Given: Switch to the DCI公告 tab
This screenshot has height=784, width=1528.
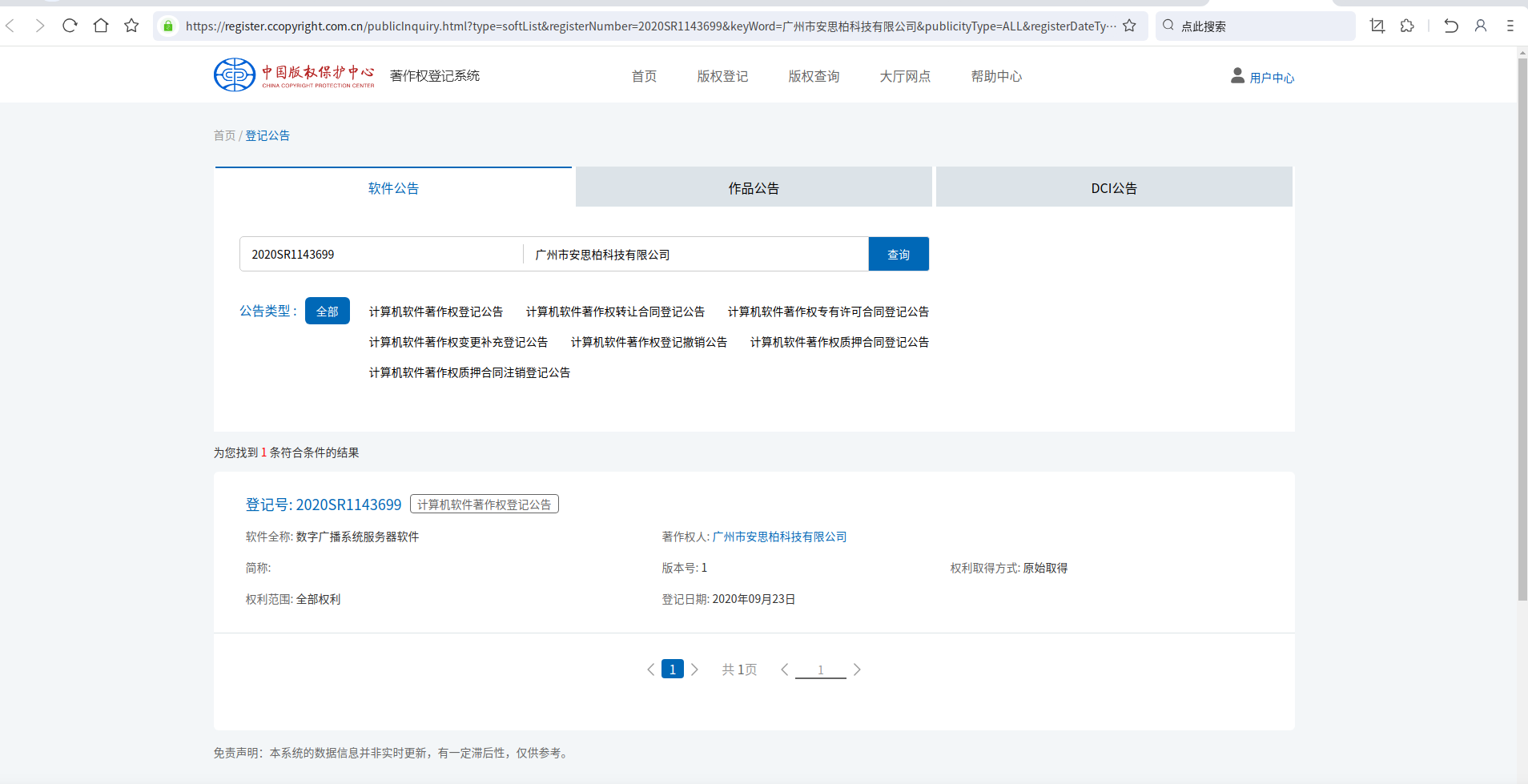Looking at the screenshot, I should pos(1114,187).
